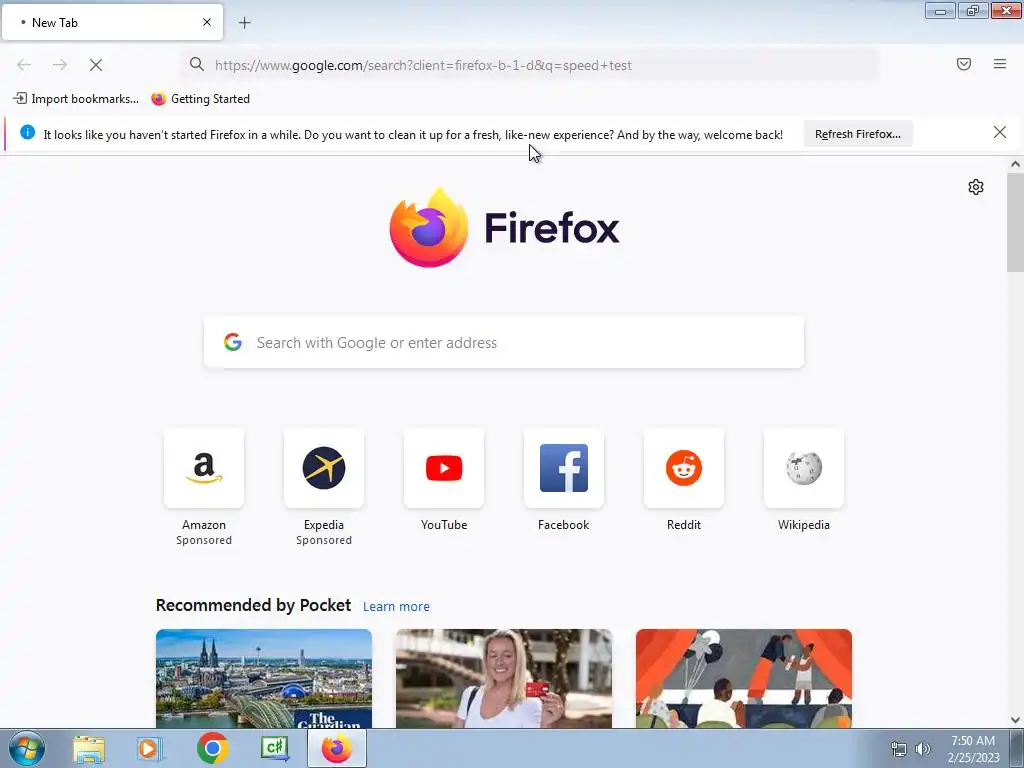Click the Firefox logo on the new tab page

[504, 228]
